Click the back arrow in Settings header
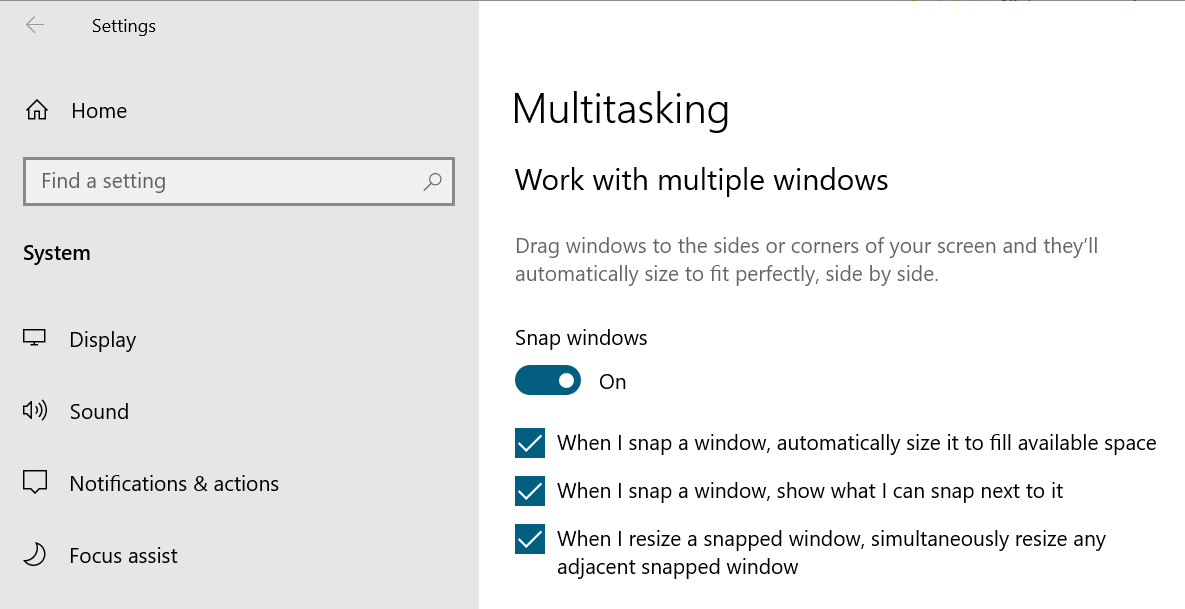Image resolution: width=1185 pixels, height=609 pixels. [35, 26]
